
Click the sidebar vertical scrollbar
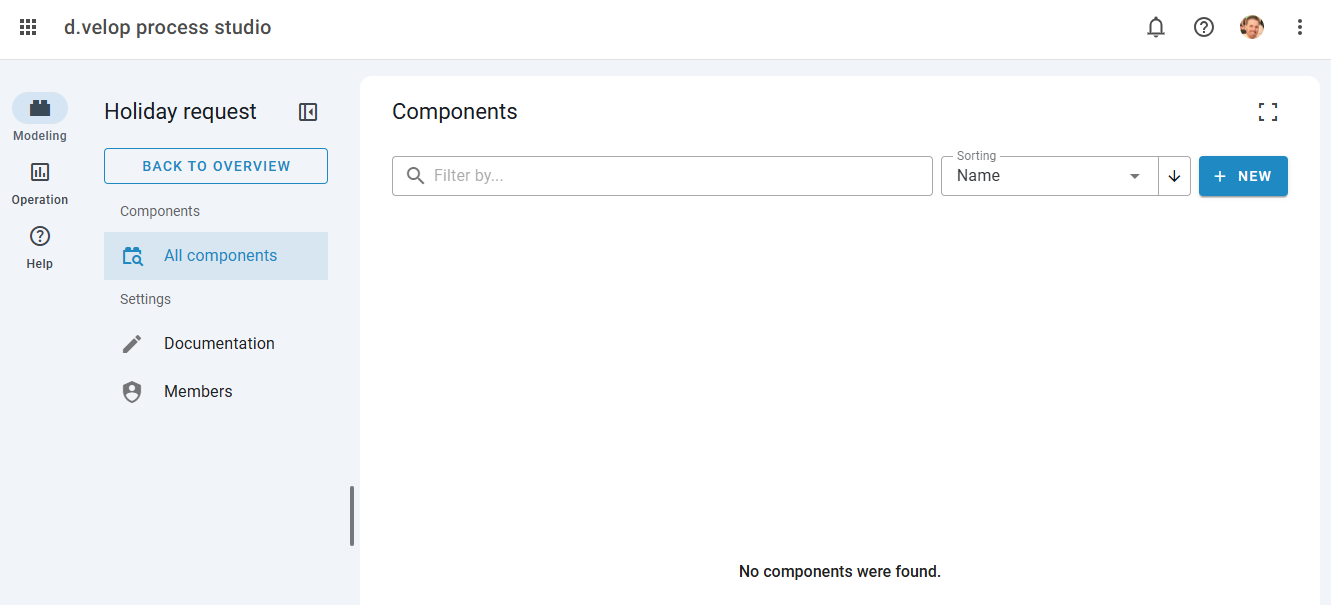[352, 516]
